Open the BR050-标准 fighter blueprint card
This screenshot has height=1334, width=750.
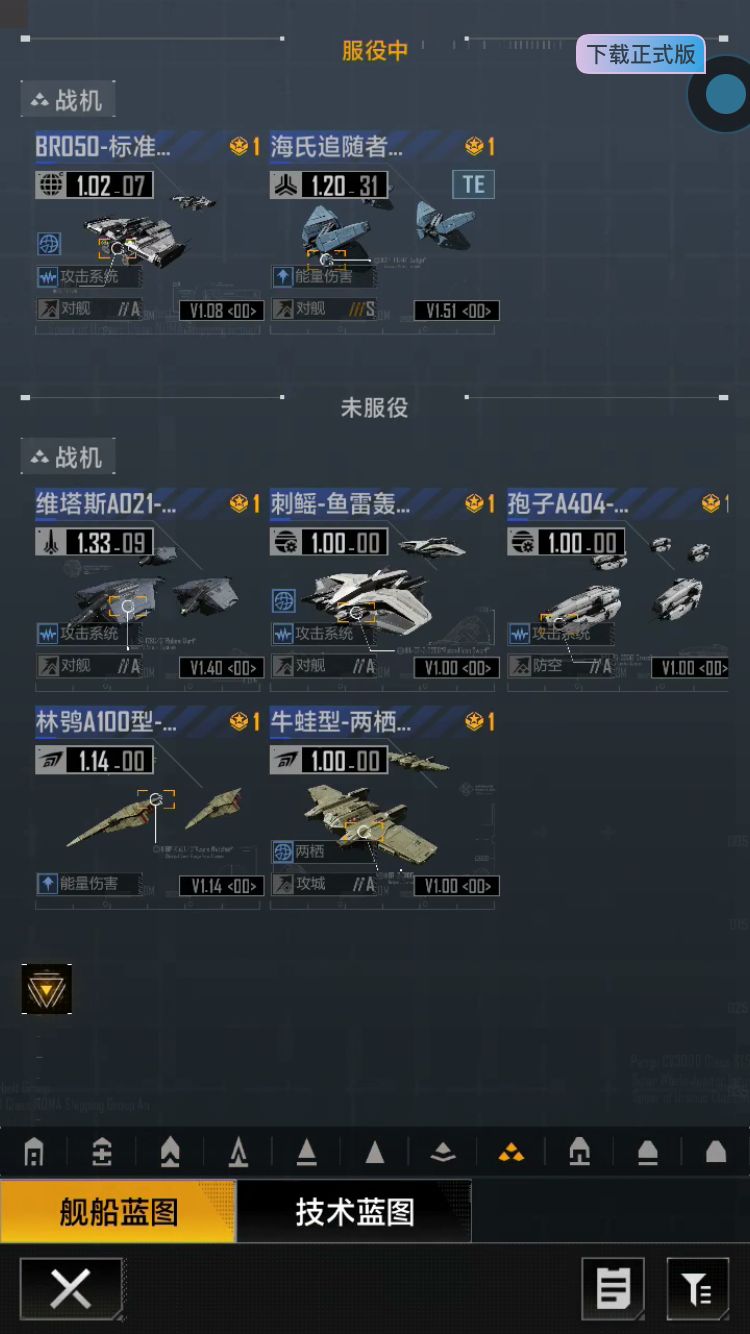148,231
